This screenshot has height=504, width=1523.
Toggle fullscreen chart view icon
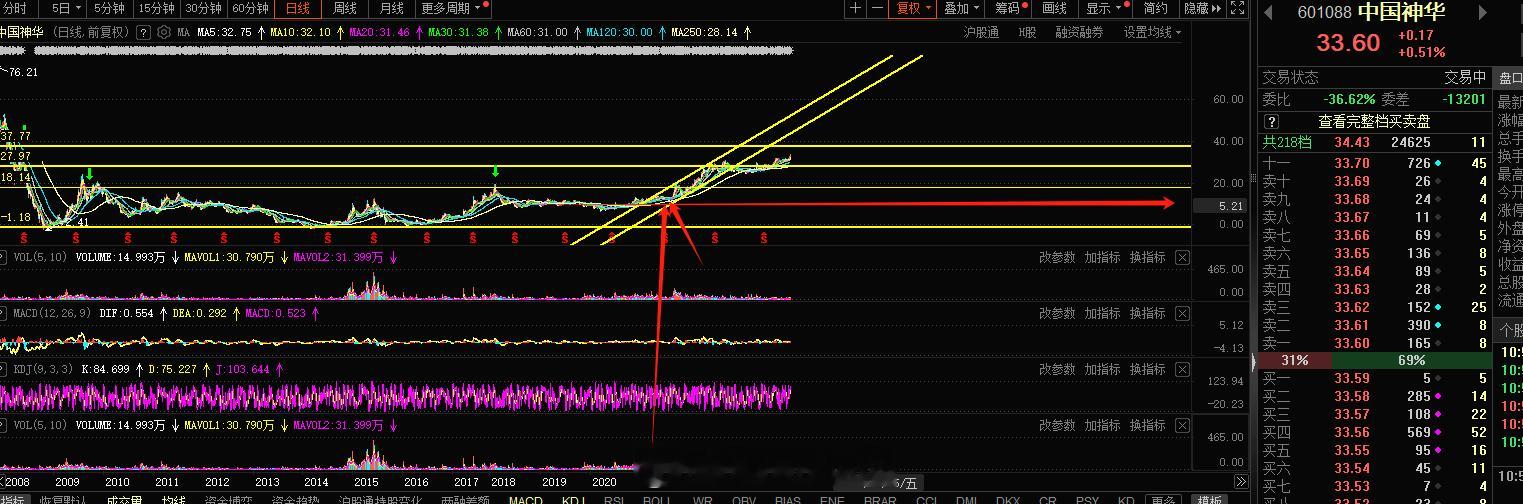[1238, 8]
